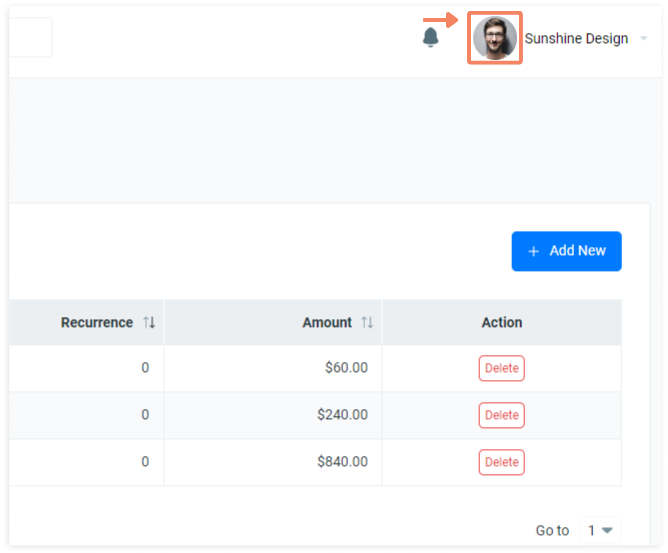Select the $840.00 amount cell

click(x=273, y=462)
